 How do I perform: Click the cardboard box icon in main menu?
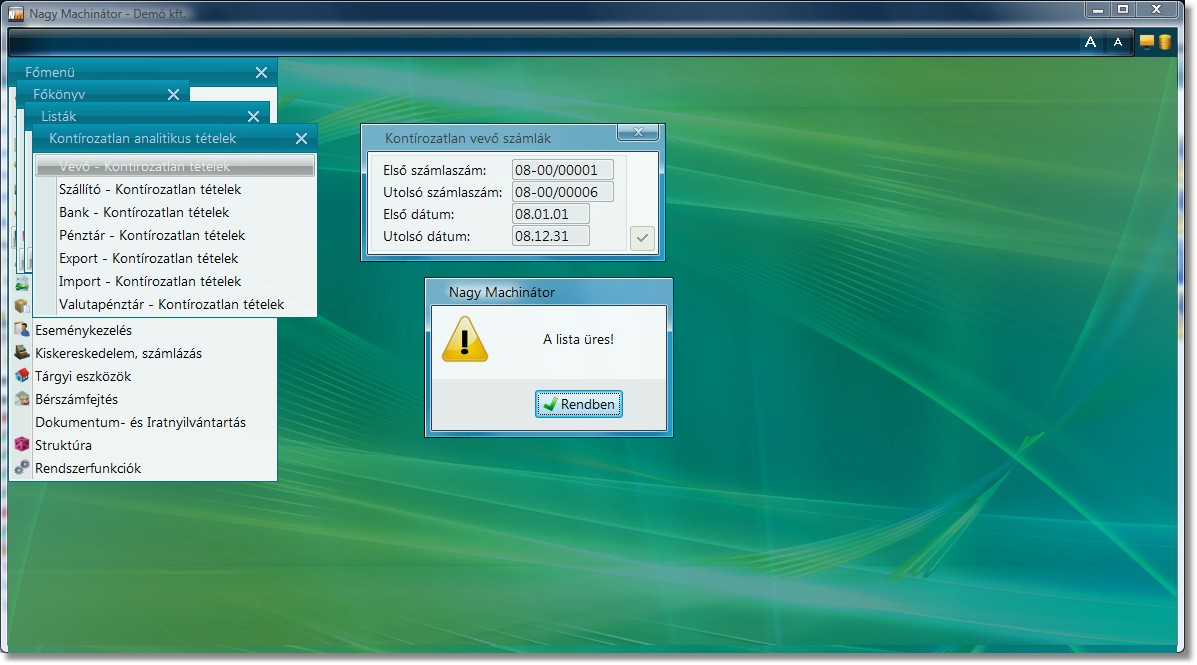tap(22, 305)
